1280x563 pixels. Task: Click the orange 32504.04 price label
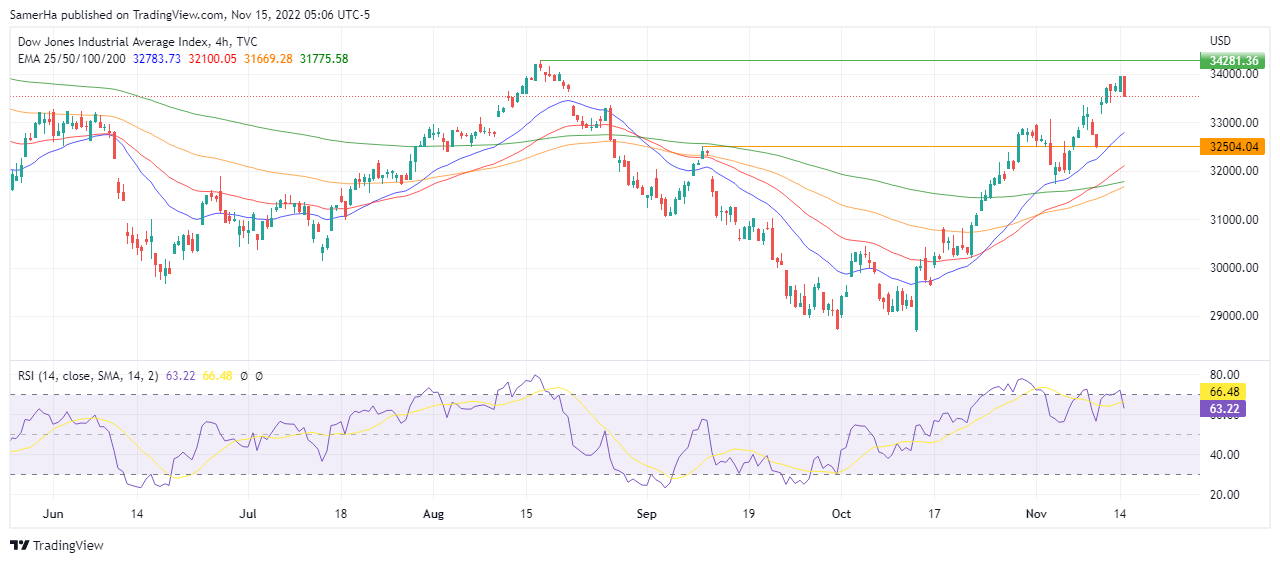coord(1235,147)
